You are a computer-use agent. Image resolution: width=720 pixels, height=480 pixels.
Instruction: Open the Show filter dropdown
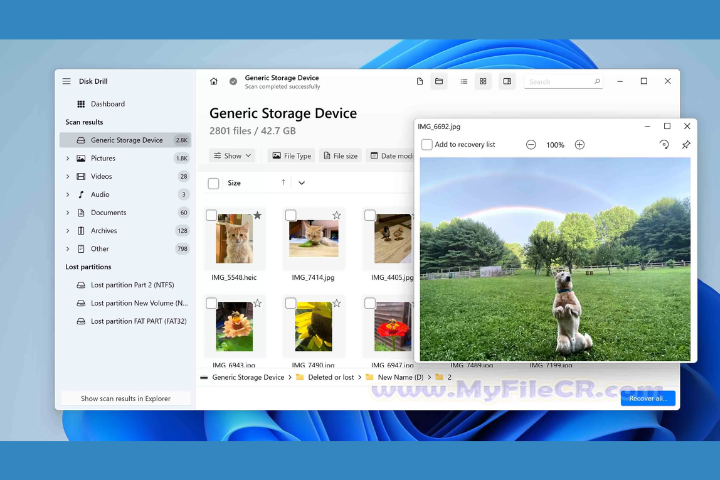click(x=232, y=156)
